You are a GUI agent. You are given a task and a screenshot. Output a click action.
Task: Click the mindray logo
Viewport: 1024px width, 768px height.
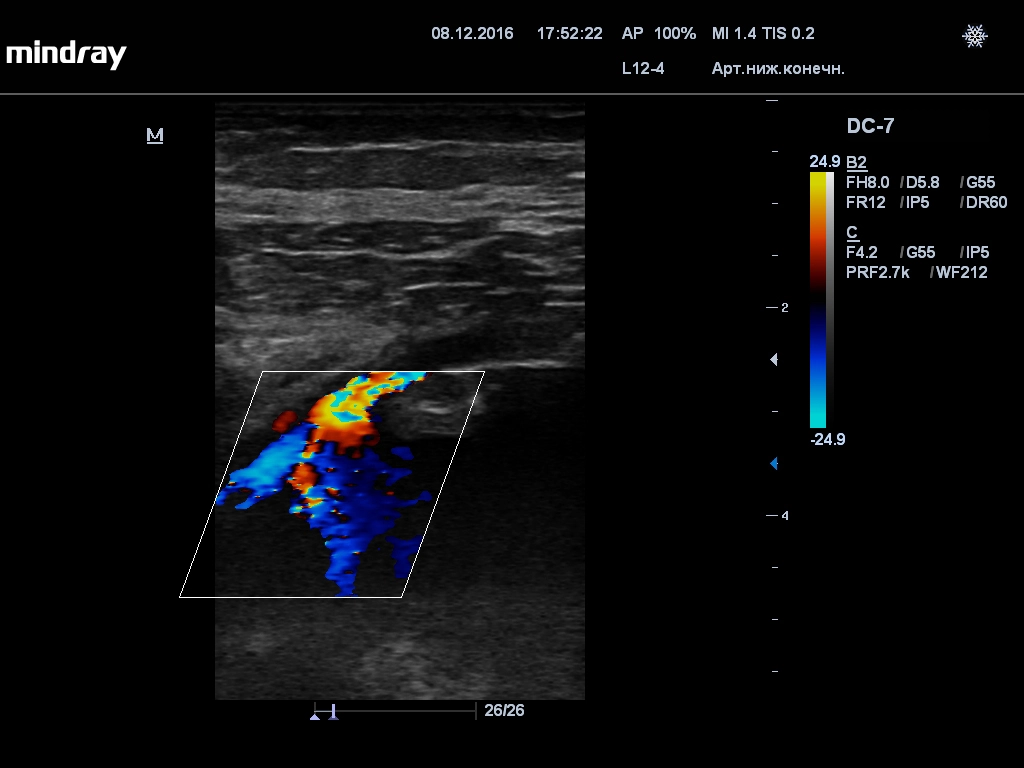(66, 54)
